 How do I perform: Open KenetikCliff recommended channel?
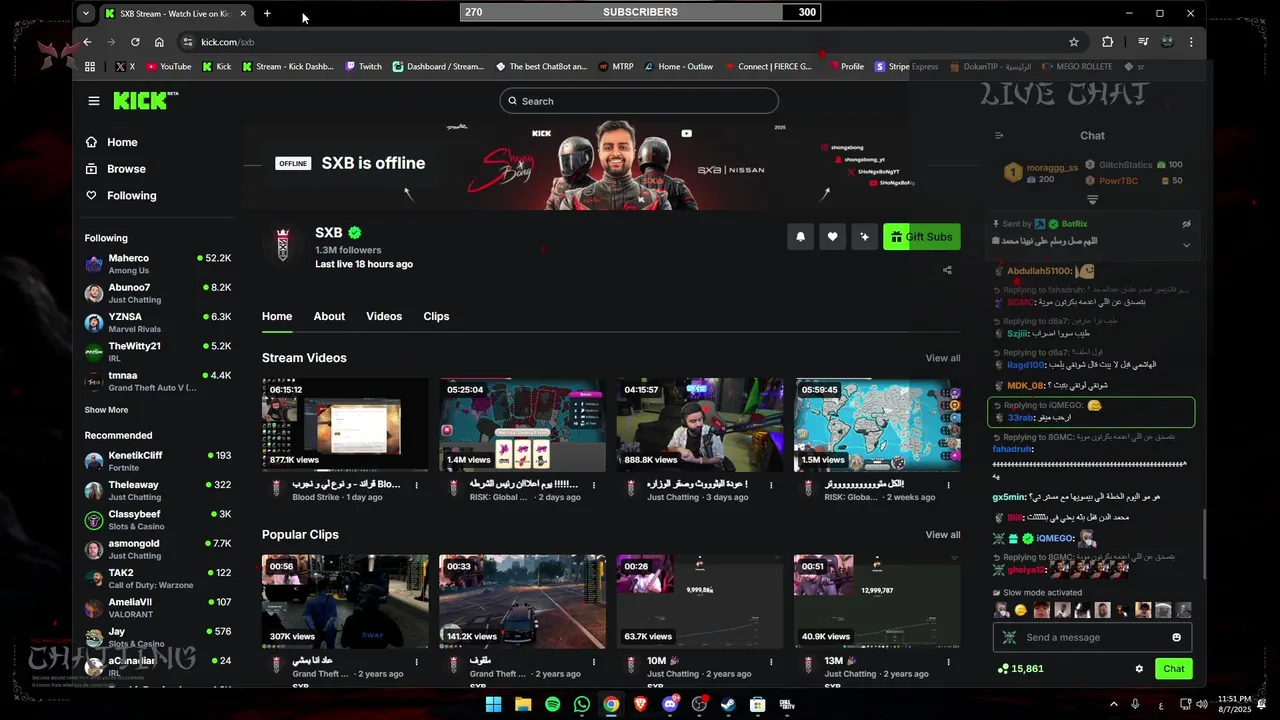click(158, 461)
